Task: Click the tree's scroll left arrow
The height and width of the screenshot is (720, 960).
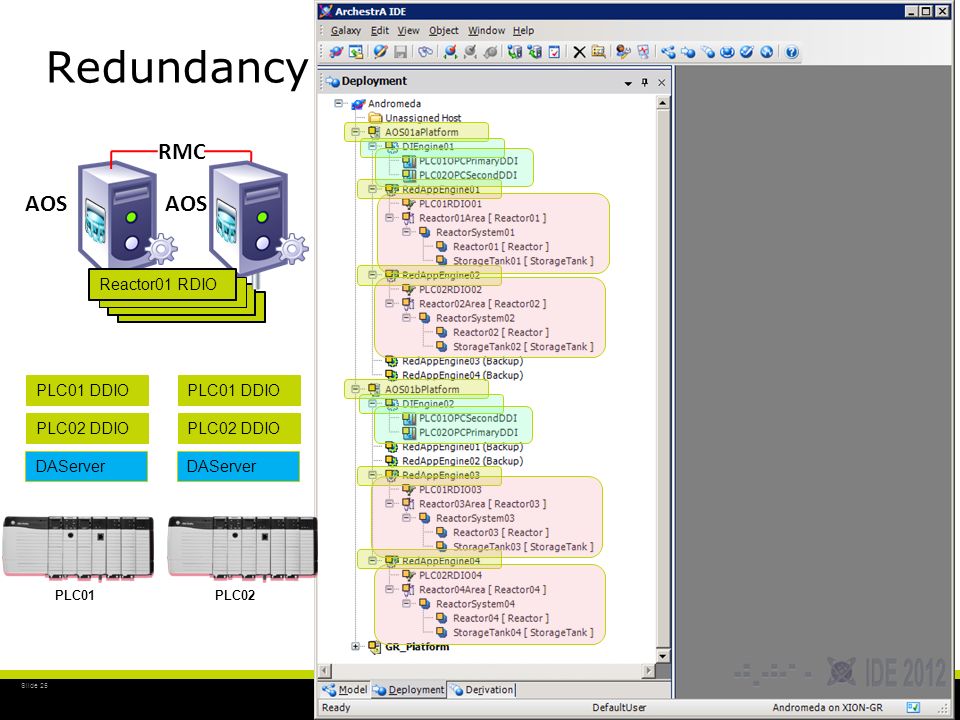Action: (x=325, y=670)
